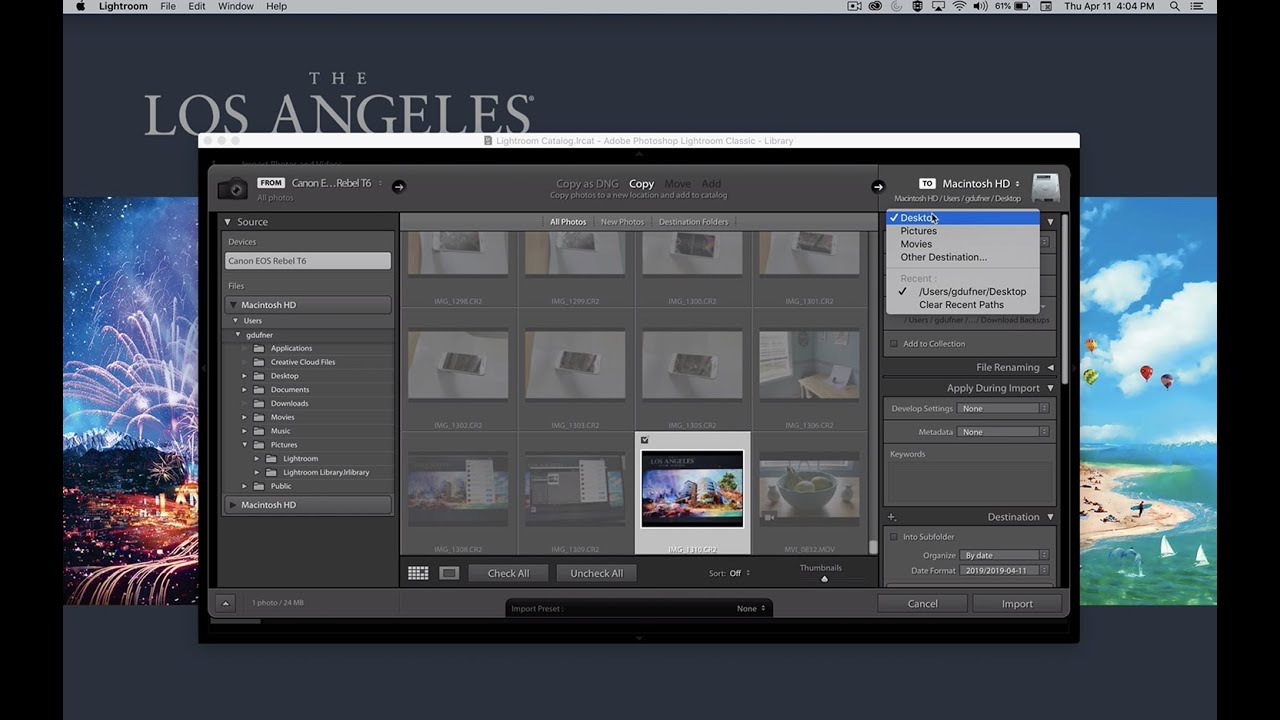Open the Lightroom application menu
This screenshot has height=720, width=1280.
click(x=123, y=6)
